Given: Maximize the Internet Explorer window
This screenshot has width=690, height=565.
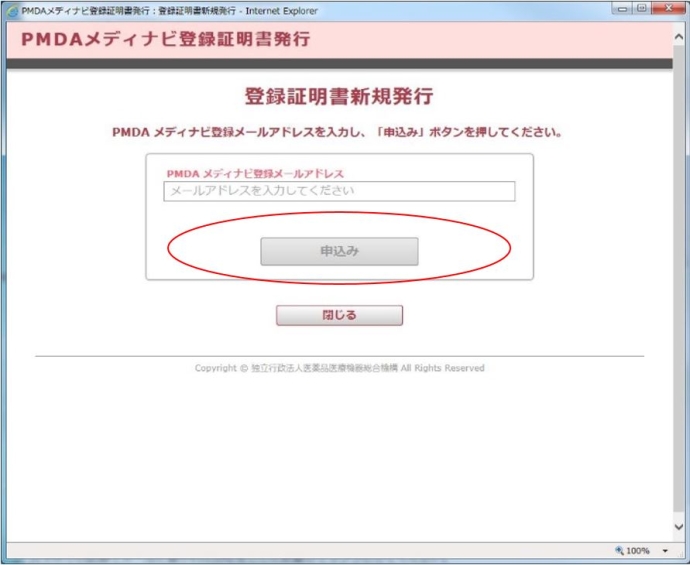Looking at the screenshot, I should click(642, 8).
